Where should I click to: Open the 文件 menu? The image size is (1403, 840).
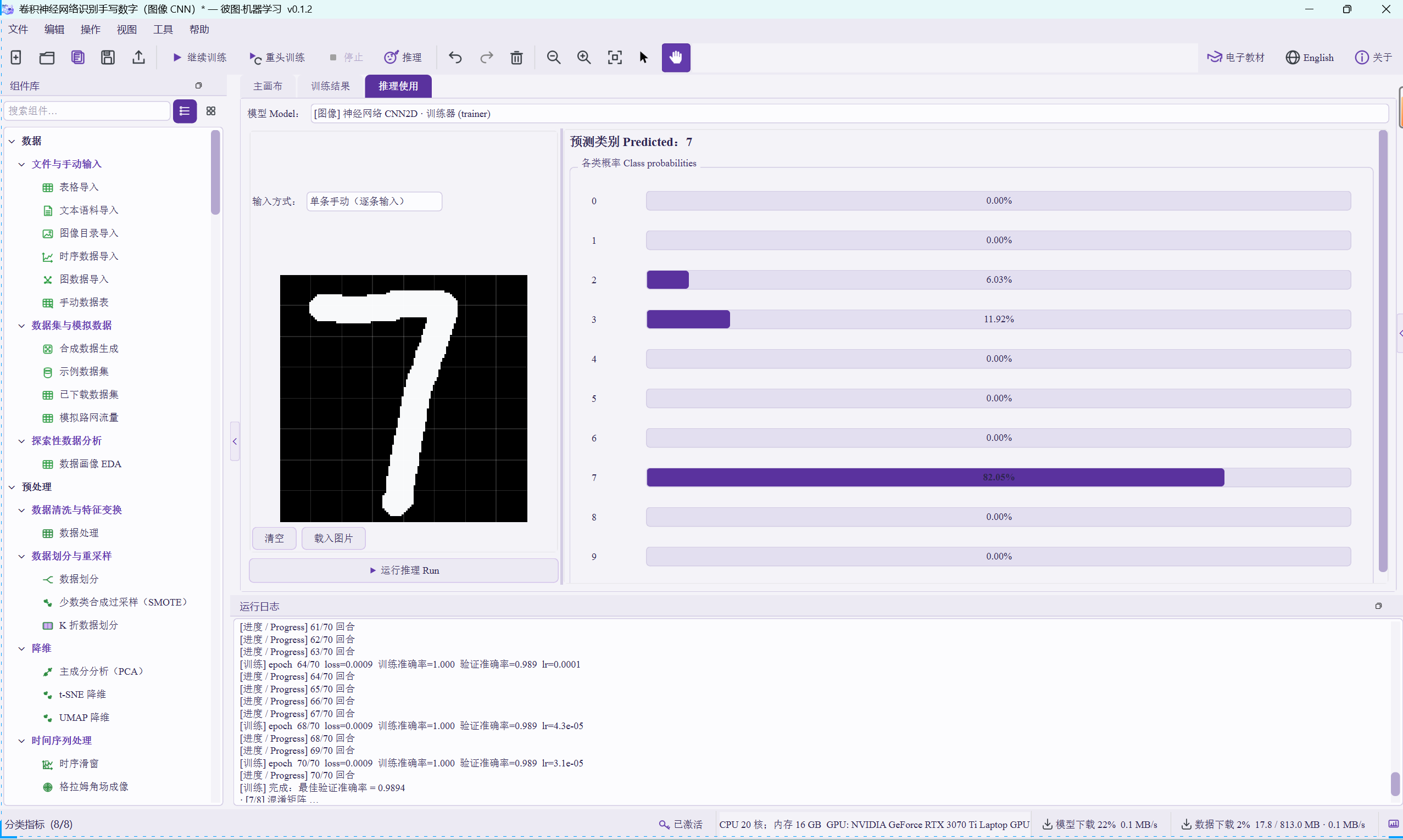point(18,29)
